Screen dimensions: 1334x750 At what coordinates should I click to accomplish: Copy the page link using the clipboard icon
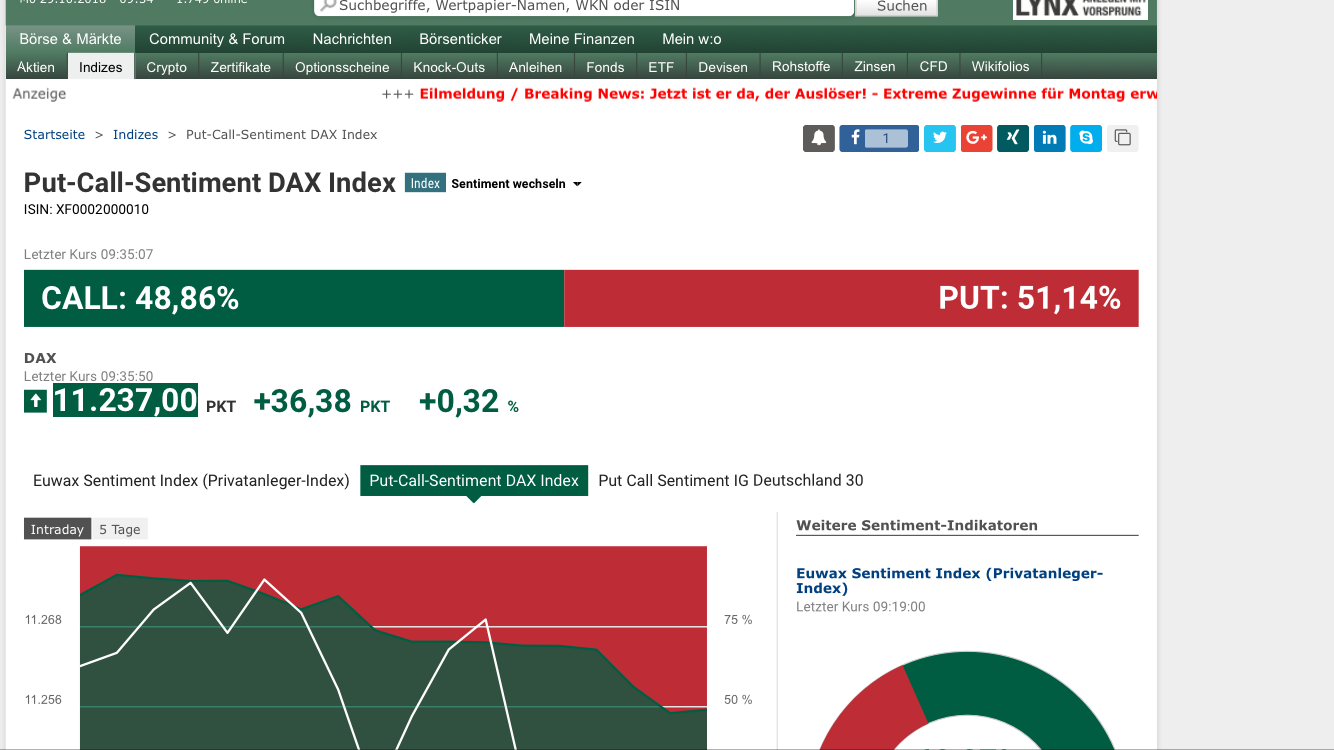coord(1122,138)
